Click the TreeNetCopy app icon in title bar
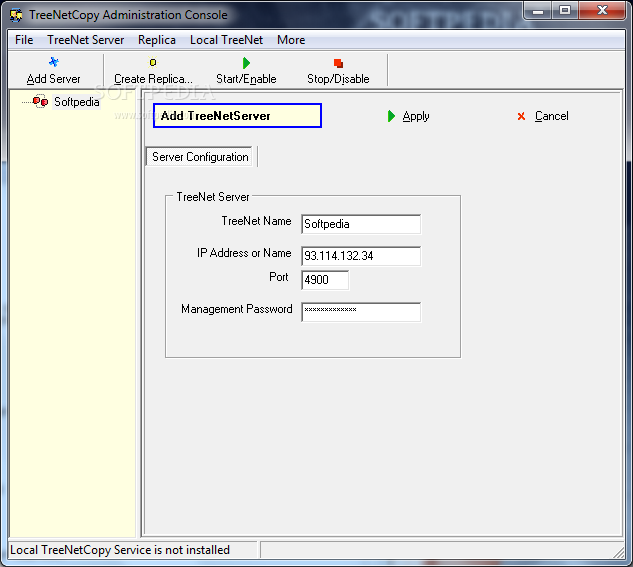Image resolution: width=633 pixels, height=567 pixels. coord(16,15)
